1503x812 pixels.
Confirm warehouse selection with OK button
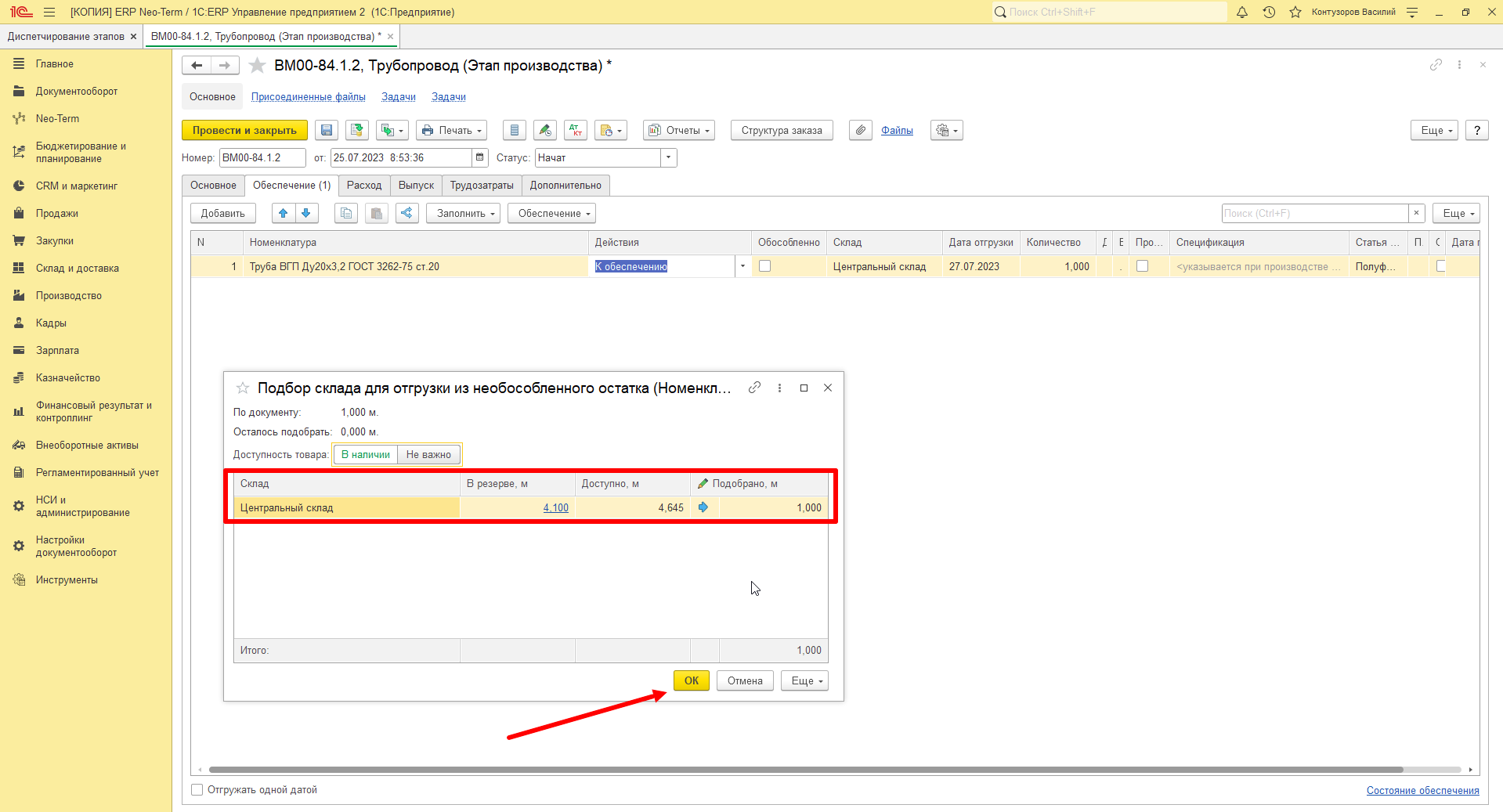click(x=692, y=680)
